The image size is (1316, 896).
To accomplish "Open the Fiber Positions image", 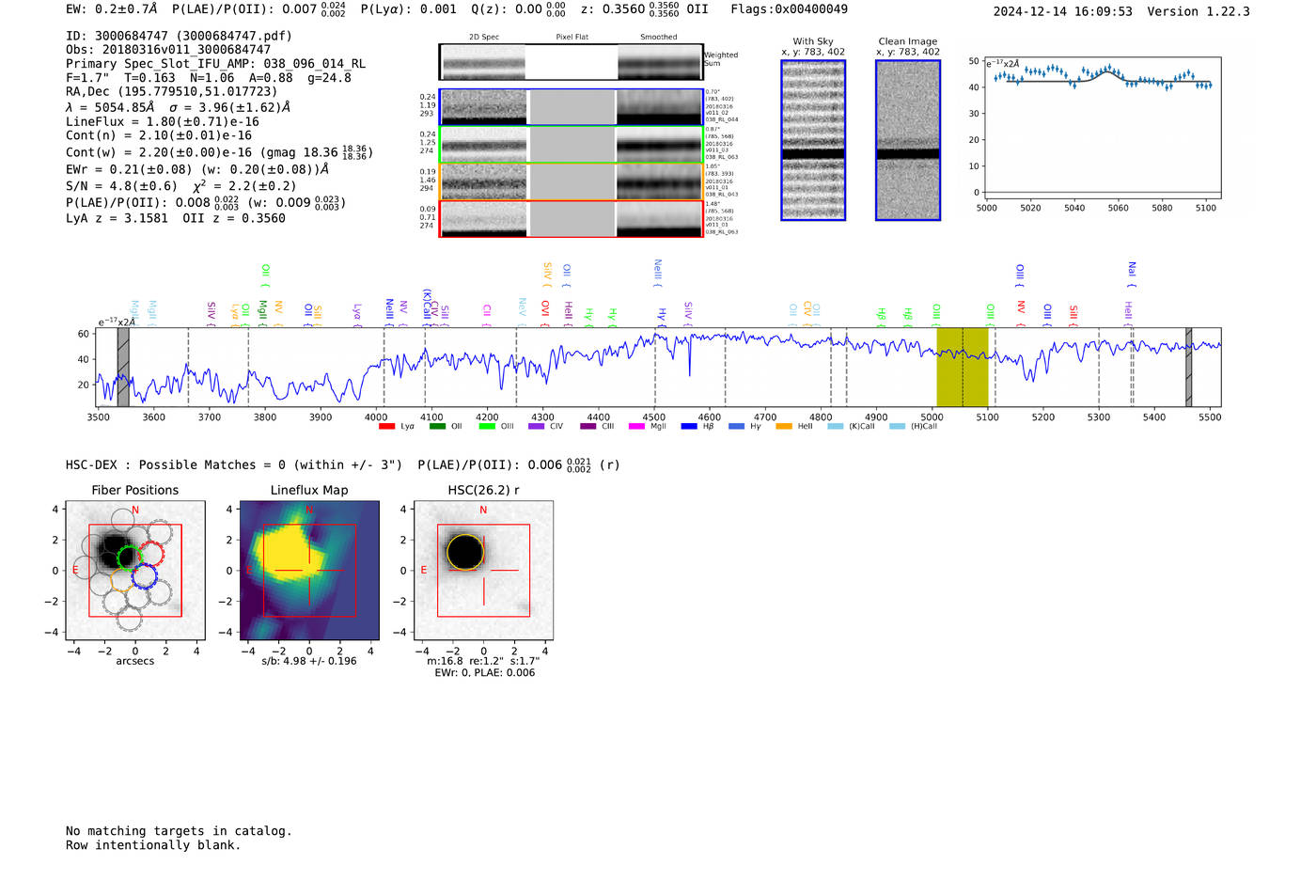I will tap(135, 571).
